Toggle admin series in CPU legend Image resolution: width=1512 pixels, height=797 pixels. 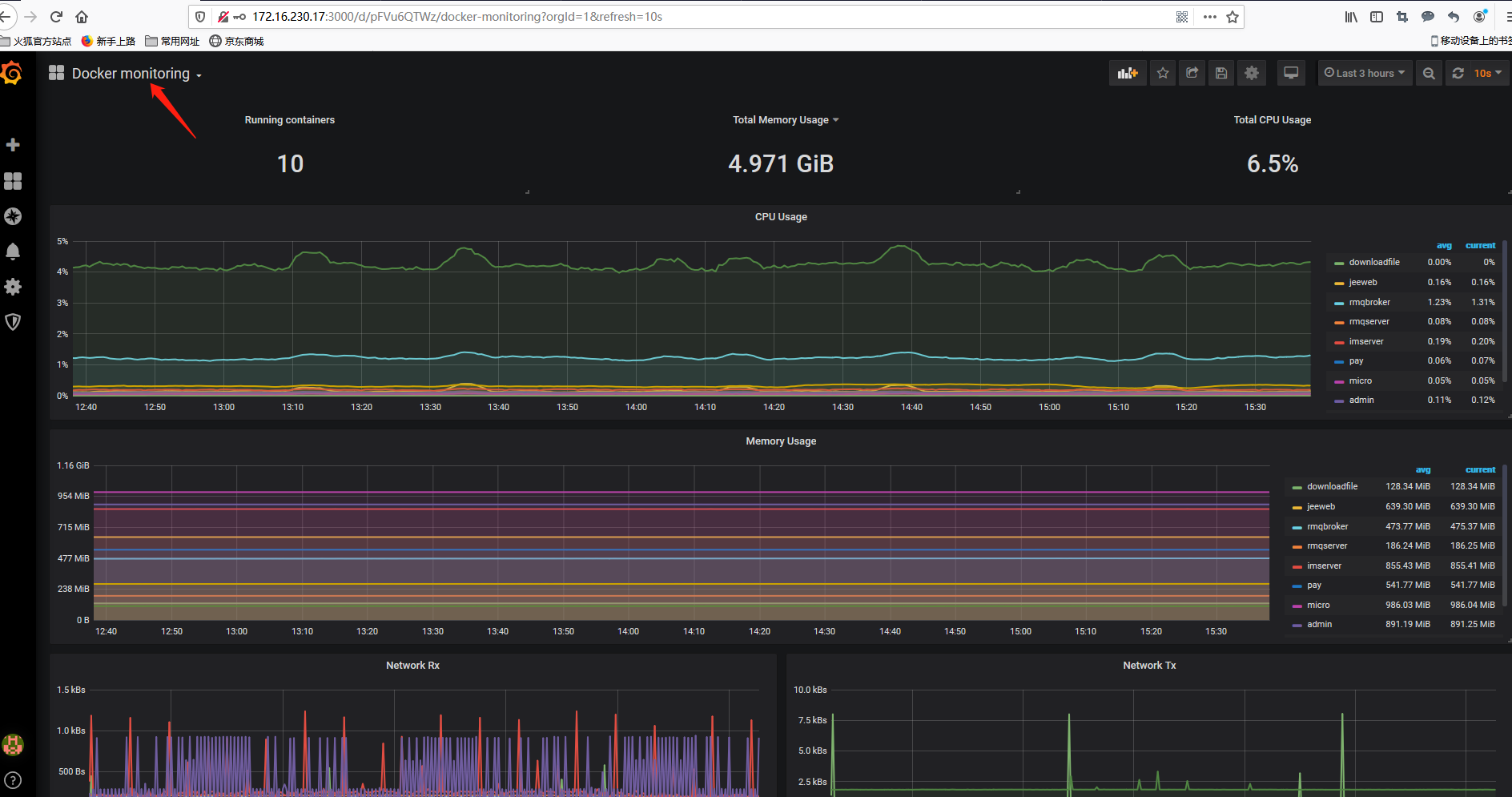(1361, 400)
